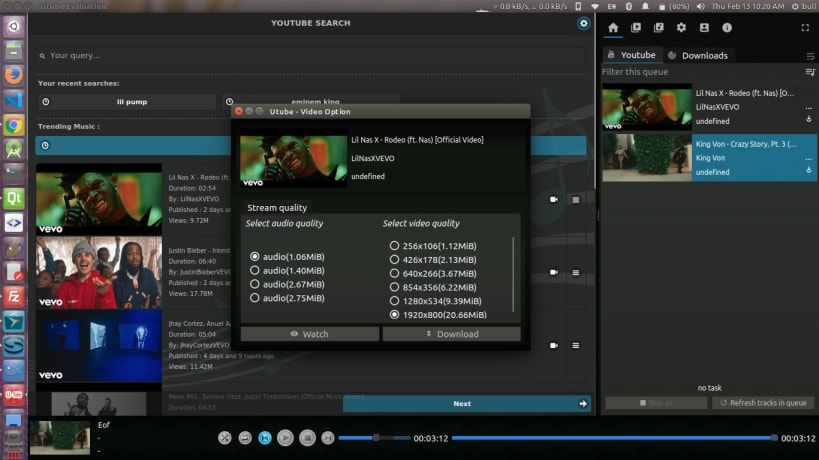Screen dimensions: 819x460
Task: Click the video camera icon for the Lil Nas X result
Action: point(554,199)
